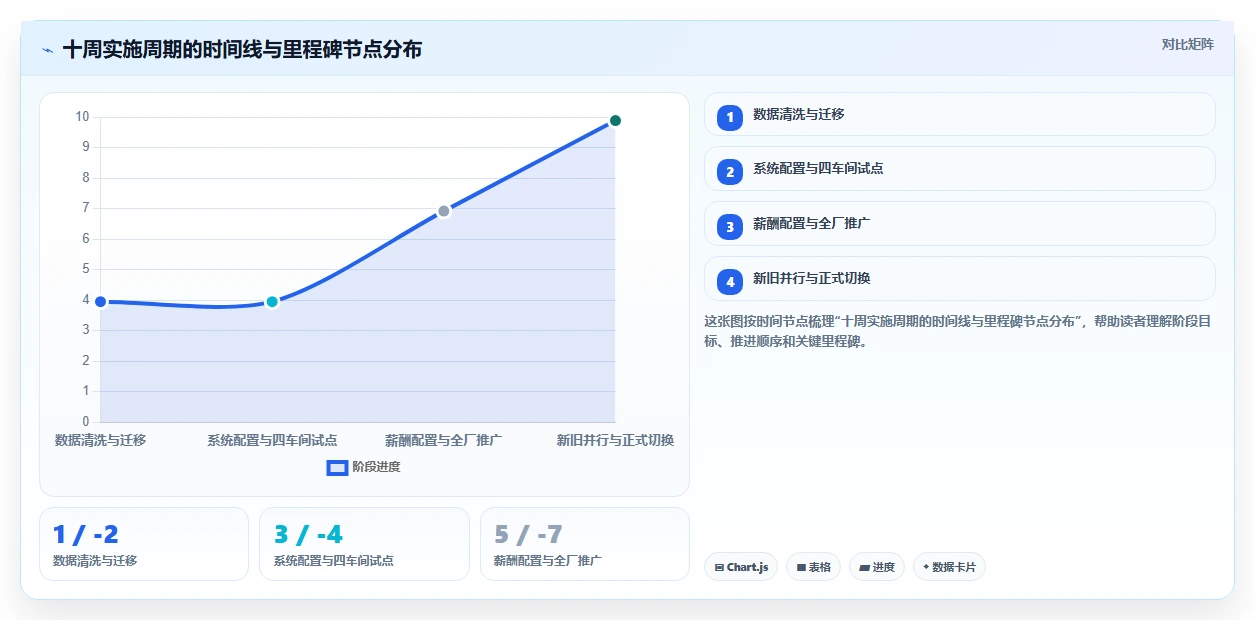Click 薪酬配置与全厂推广 caption under 5 / -7
Image resolution: width=1255 pixels, height=620 pixels.
[x=548, y=561]
